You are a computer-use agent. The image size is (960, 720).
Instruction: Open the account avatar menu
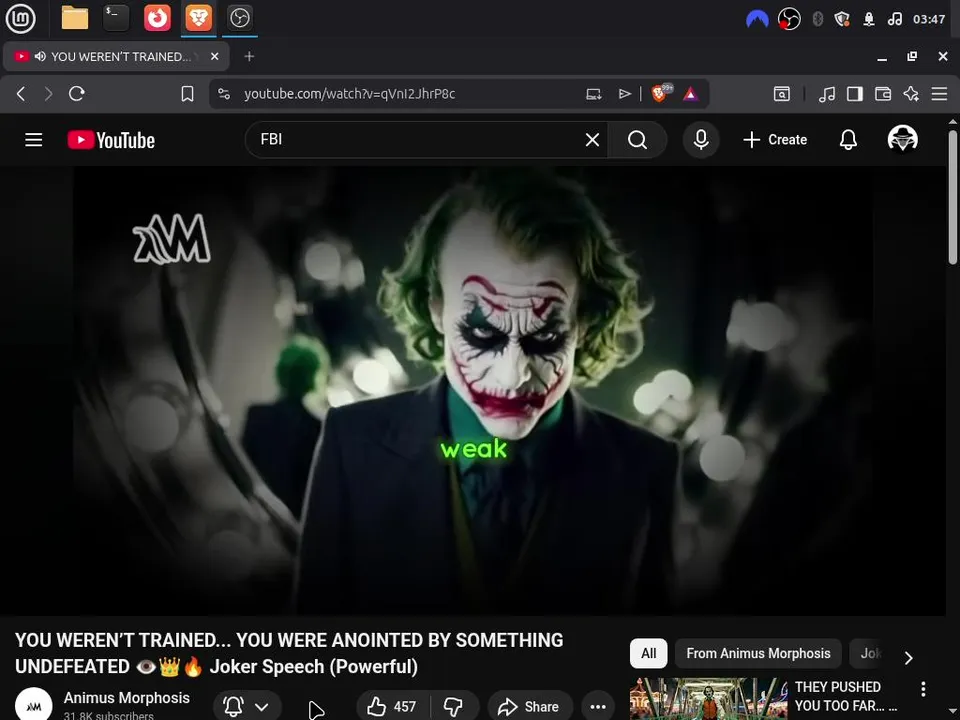point(902,139)
